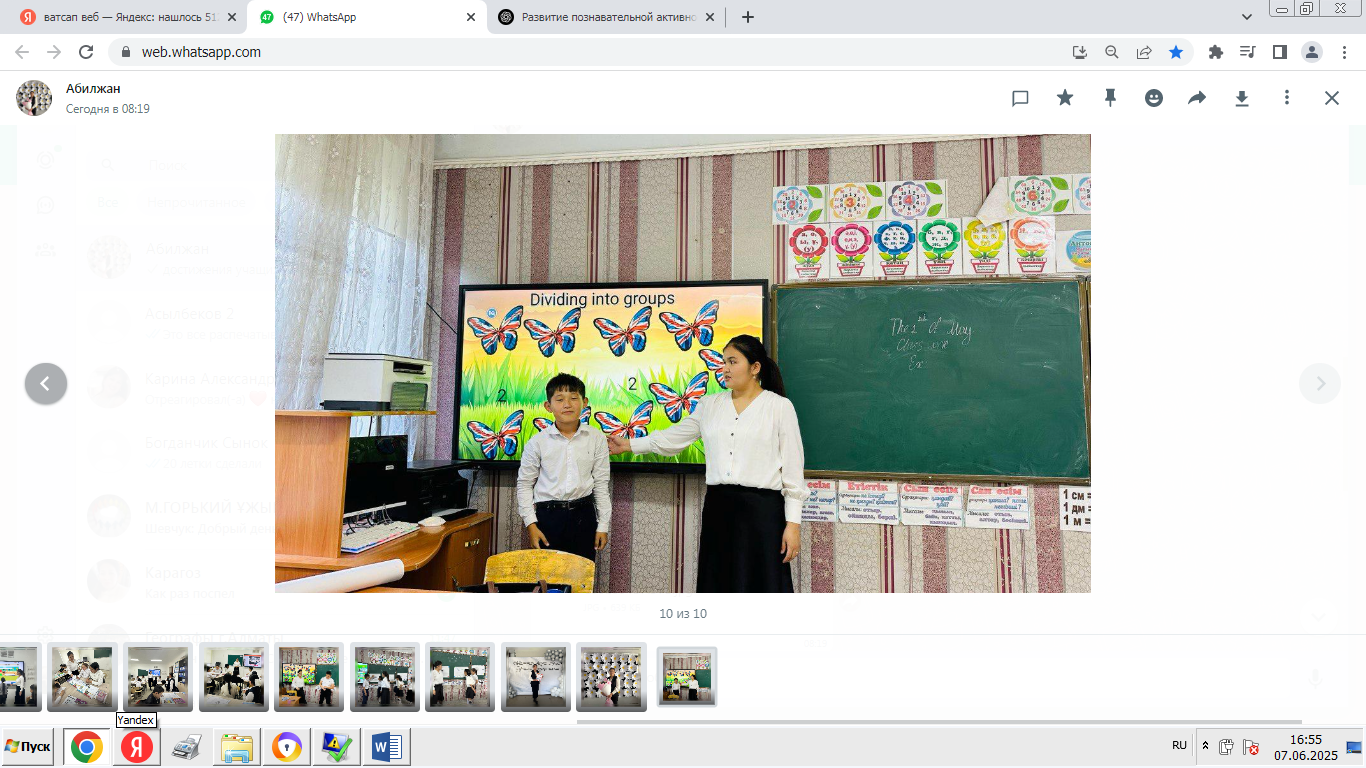Open the printer icon in the taskbar

[187, 747]
